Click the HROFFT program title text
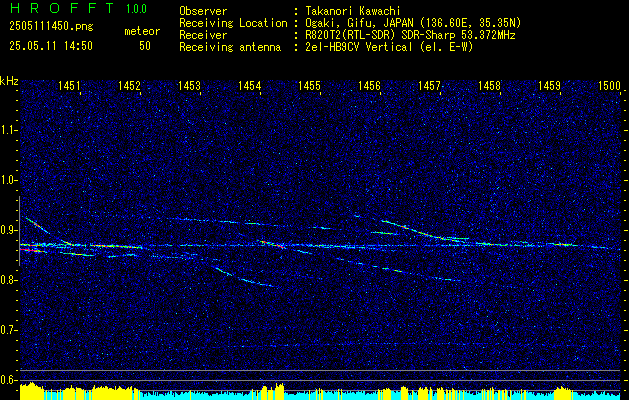The image size is (629, 400). 61,8
